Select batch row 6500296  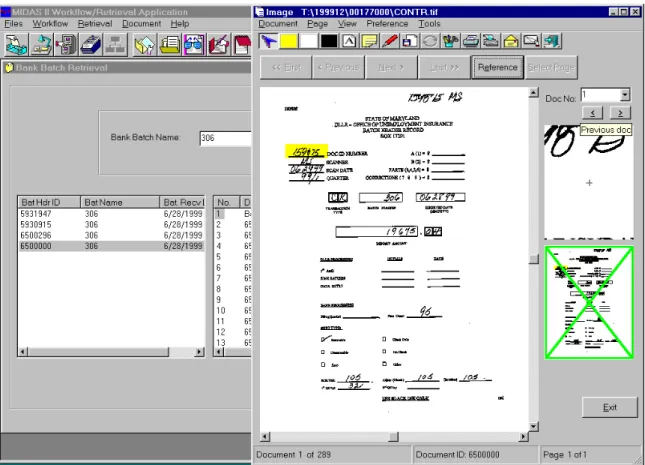click(x=111, y=235)
